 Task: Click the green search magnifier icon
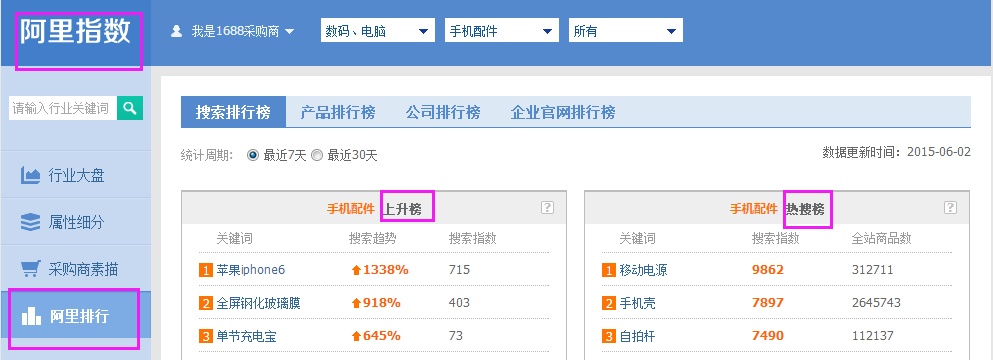coord(130,108)
